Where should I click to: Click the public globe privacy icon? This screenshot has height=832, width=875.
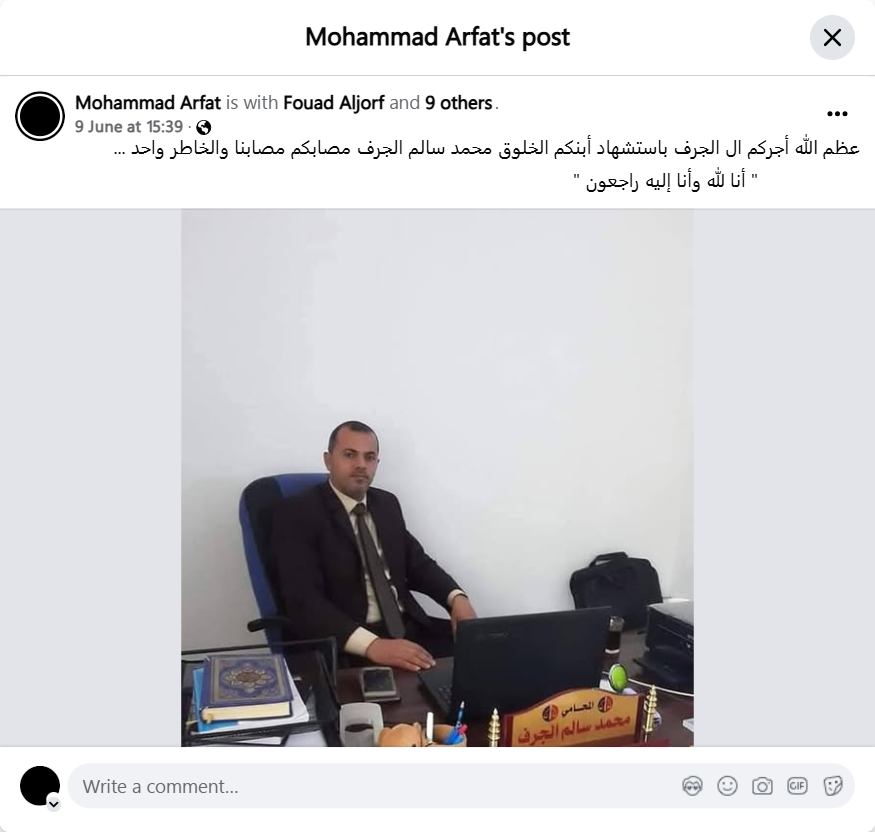coord(204,128)
